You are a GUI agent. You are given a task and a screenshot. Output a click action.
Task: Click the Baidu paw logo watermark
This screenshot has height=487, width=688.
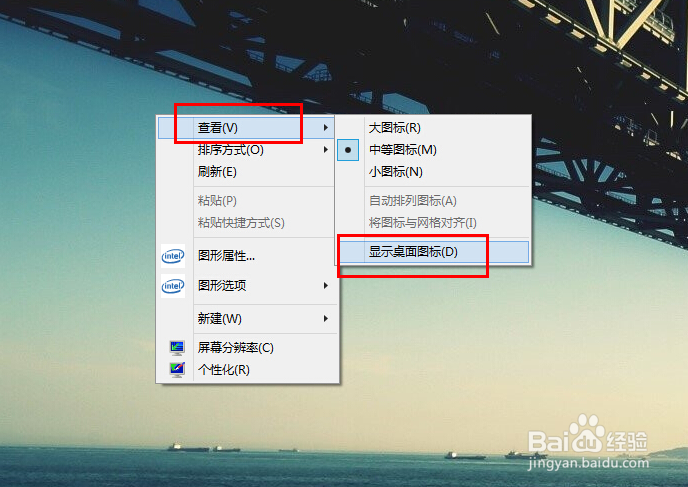click(585, 433)
